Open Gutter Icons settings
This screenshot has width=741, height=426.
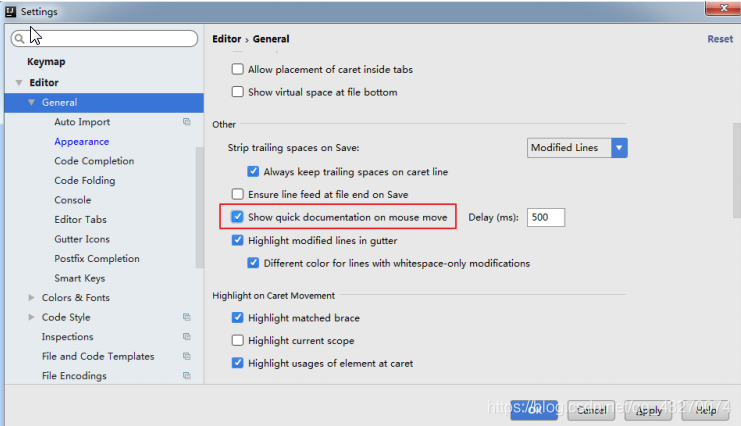[82, 239]
